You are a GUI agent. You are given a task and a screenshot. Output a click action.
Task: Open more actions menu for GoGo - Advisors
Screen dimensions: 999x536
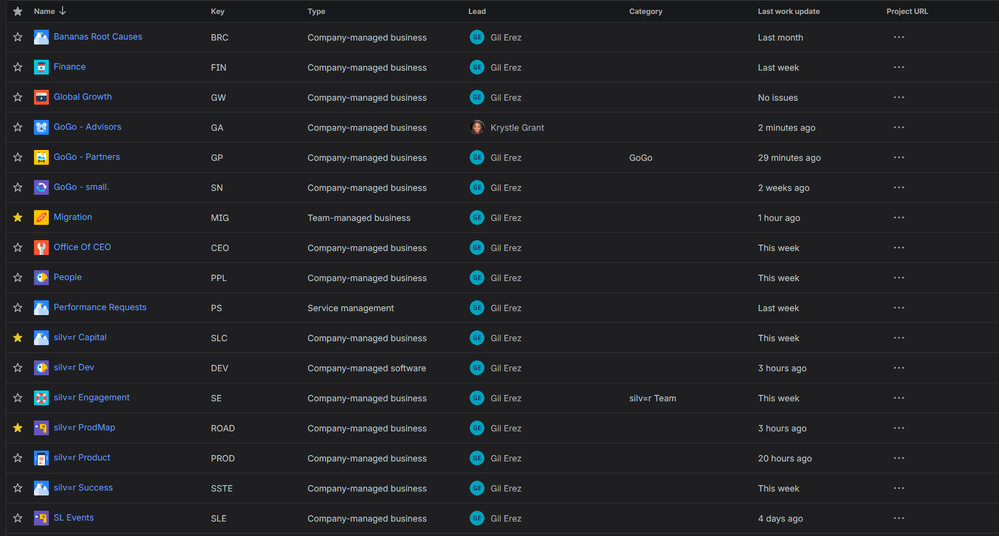(x=898, y=127)
